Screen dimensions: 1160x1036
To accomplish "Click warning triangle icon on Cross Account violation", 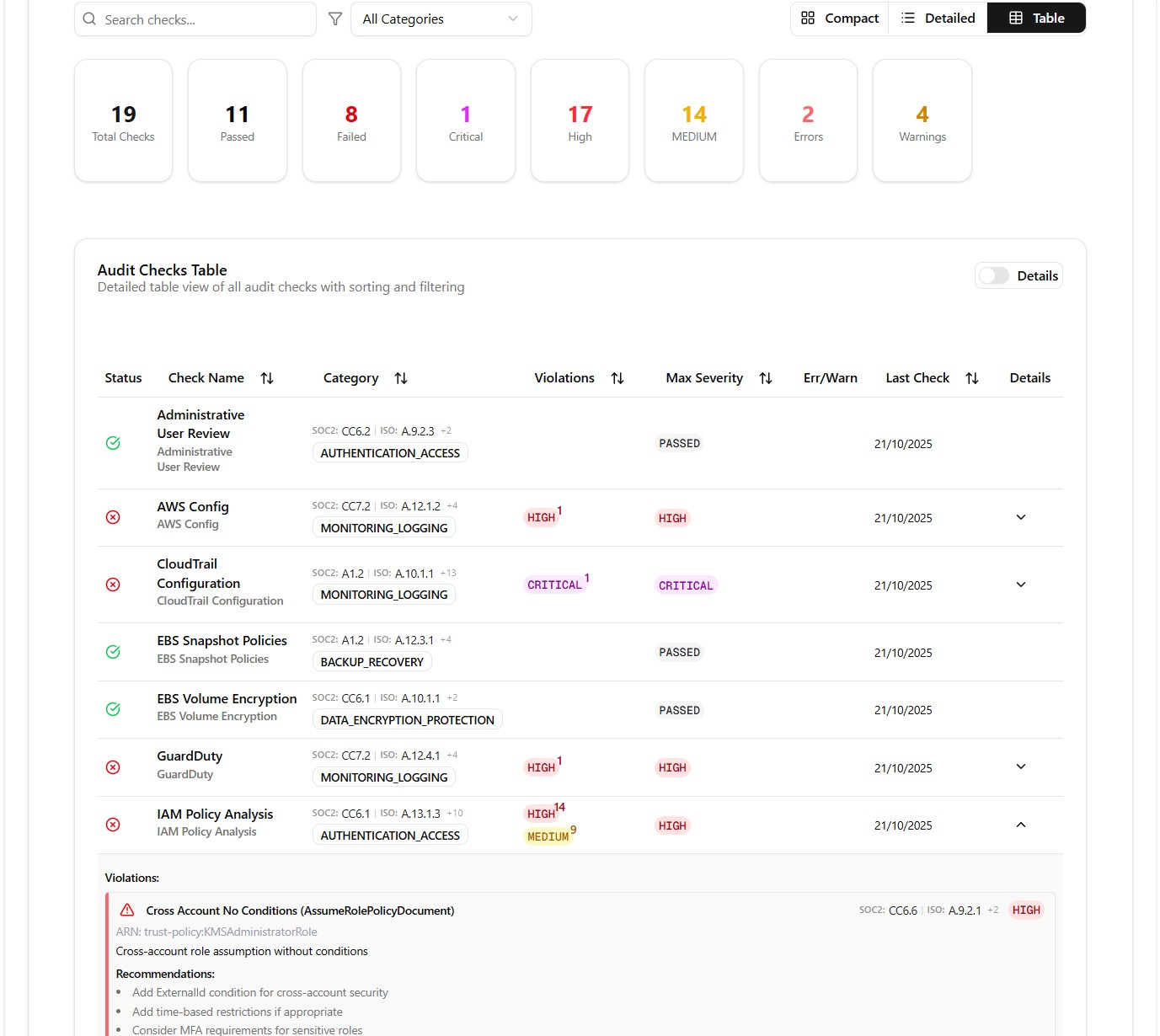I will pyautogui.click(x=127, y=911).
